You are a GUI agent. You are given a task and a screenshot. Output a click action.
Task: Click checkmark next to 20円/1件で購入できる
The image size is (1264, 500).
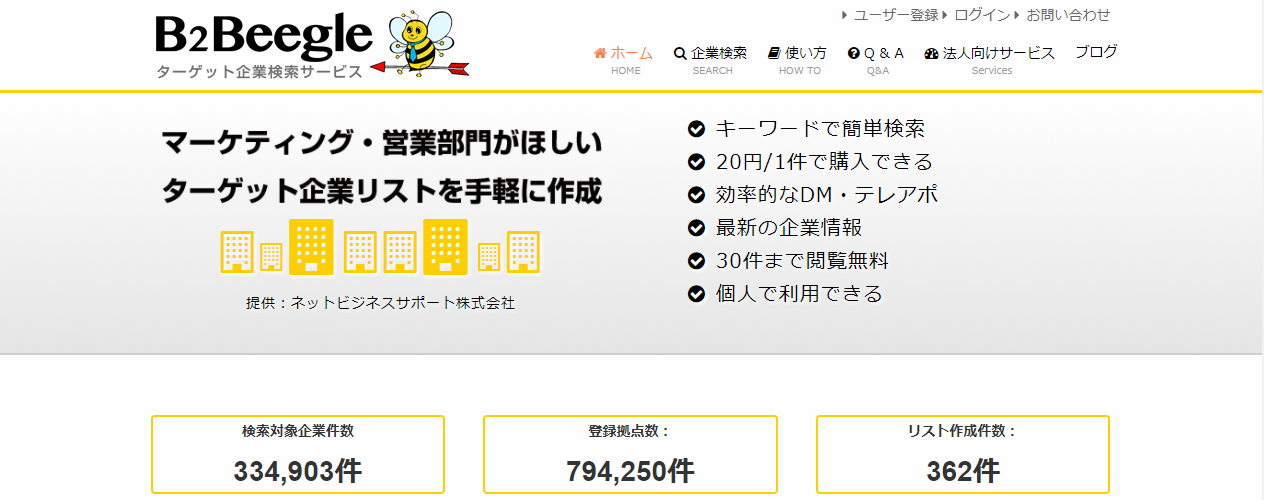pos(697,162)
